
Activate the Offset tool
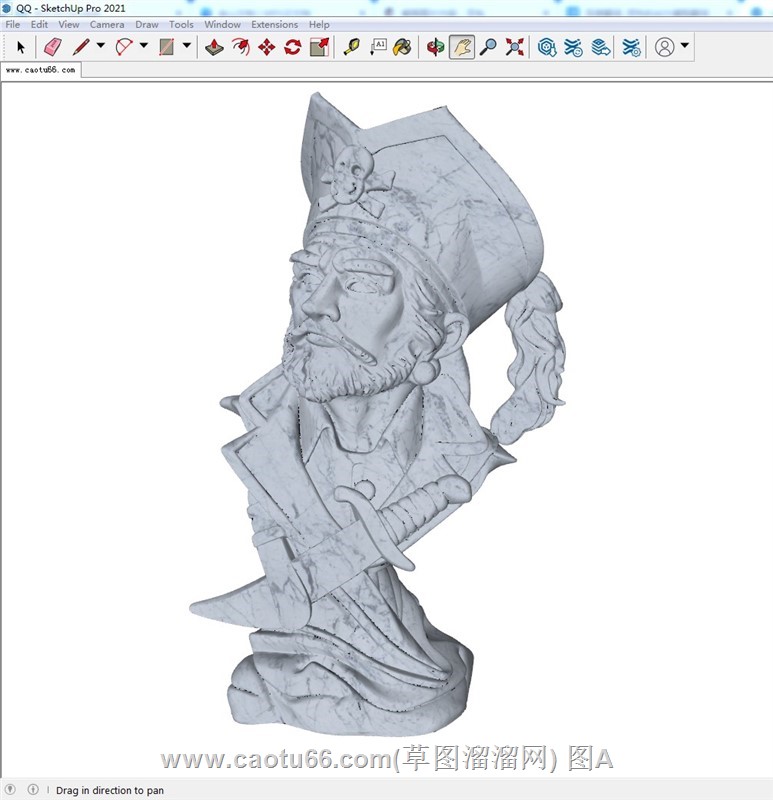[241, 47]
